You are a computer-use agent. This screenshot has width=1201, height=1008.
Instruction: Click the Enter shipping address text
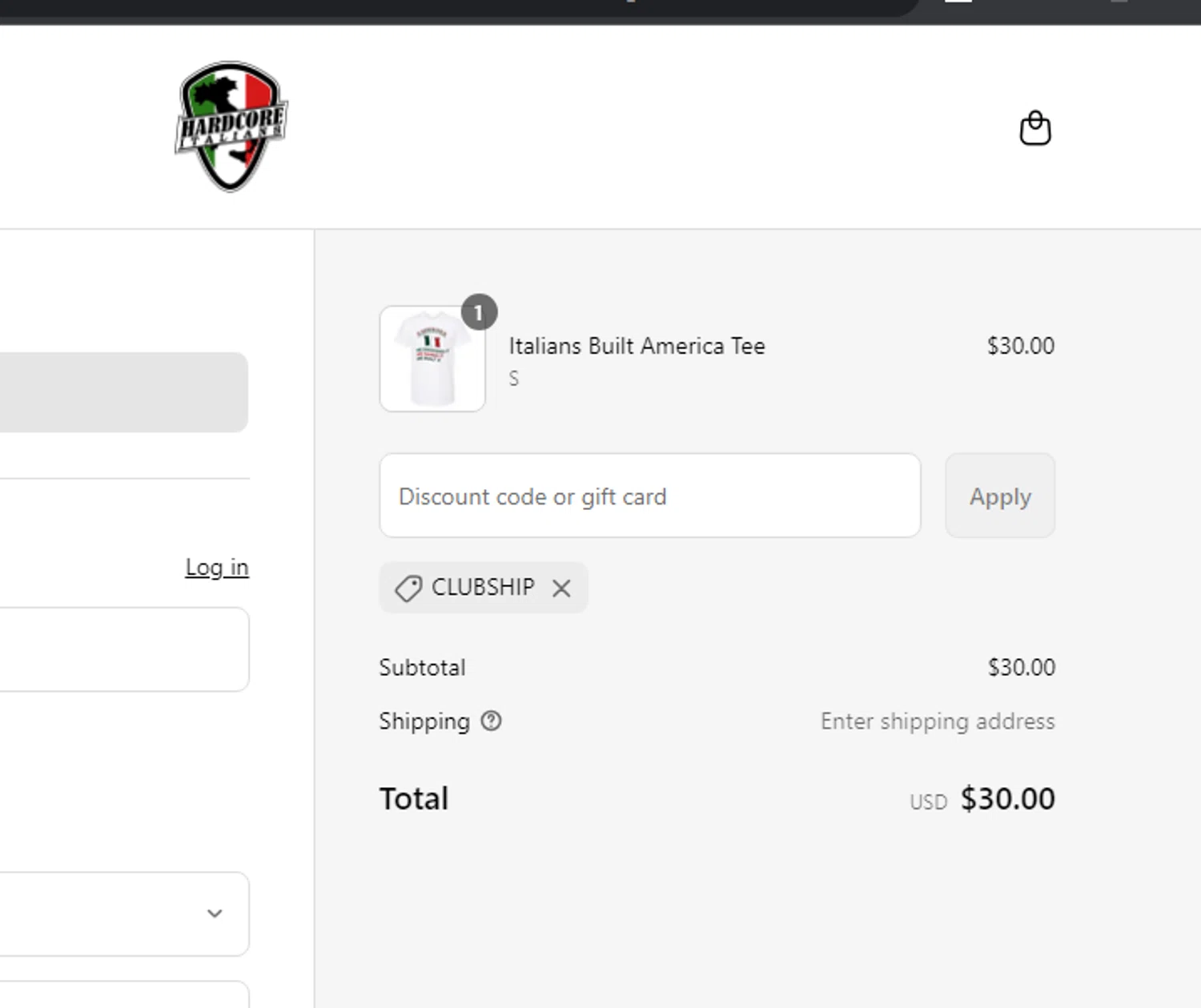937,721
